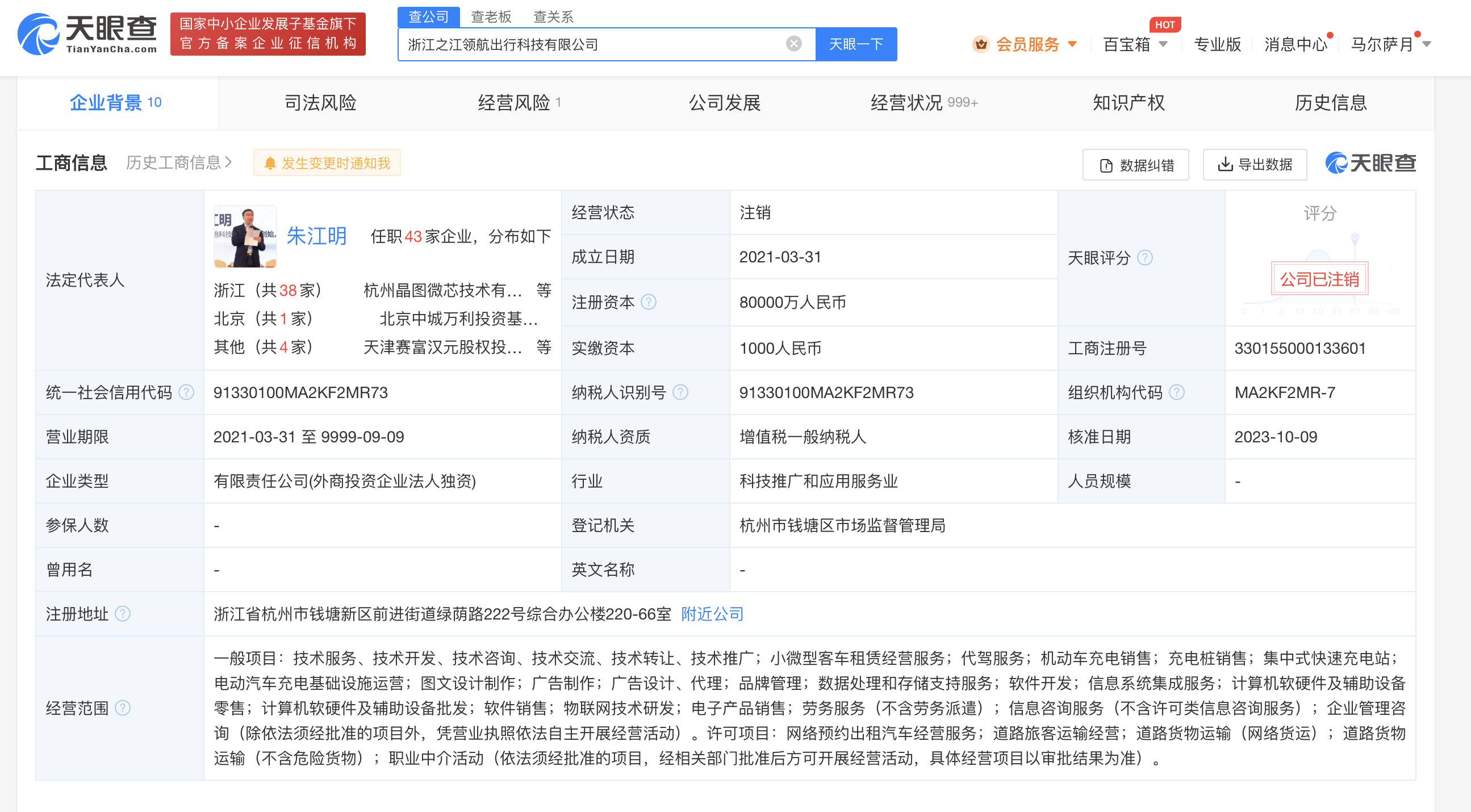Open the 专业版 link
Viewport: 1471px width, 812px height.
pos(1218,44)
